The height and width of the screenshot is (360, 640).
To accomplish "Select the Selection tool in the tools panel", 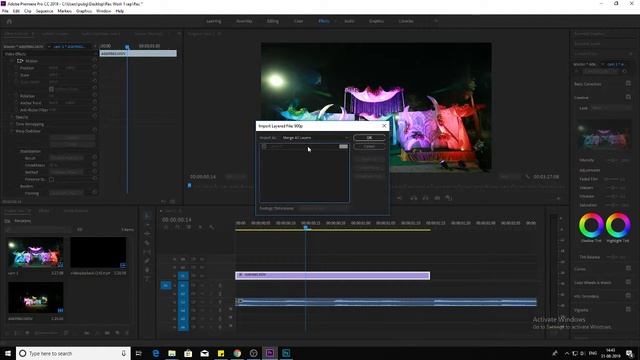I will 148,216.
